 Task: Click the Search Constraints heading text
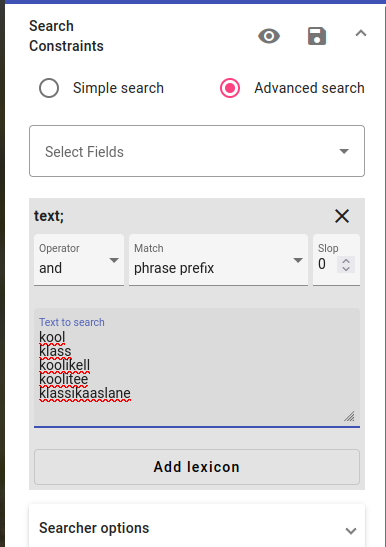[x=66, y=36]
